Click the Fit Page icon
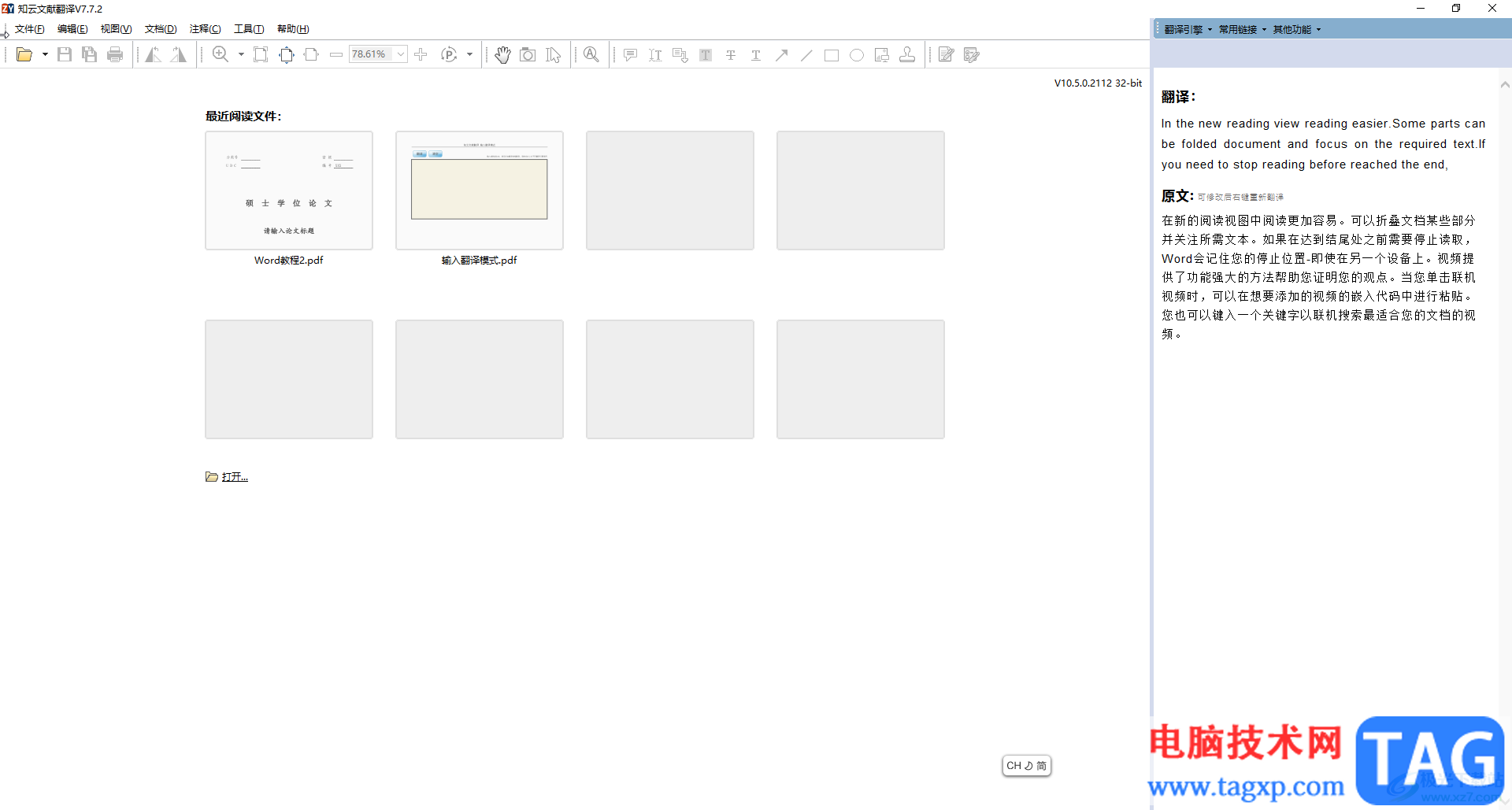 point(287,54)
